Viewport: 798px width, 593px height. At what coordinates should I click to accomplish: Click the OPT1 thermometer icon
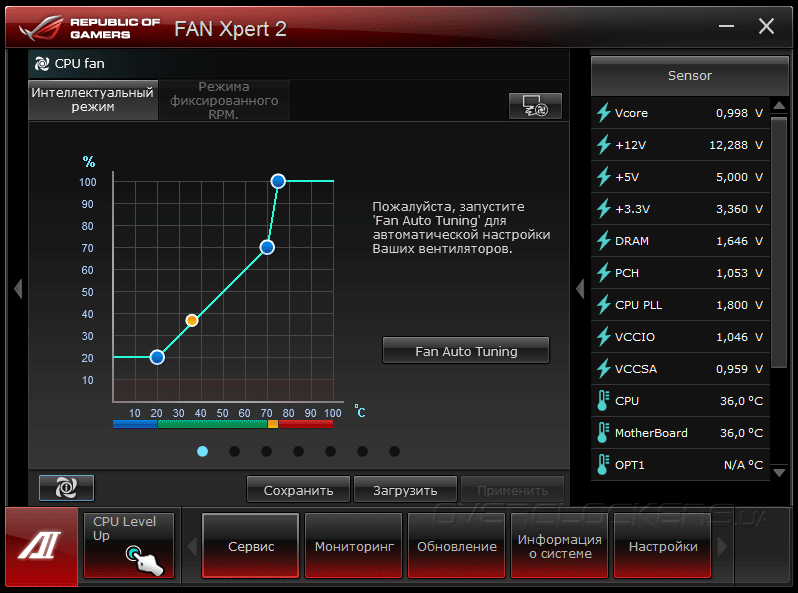[603, 465]
